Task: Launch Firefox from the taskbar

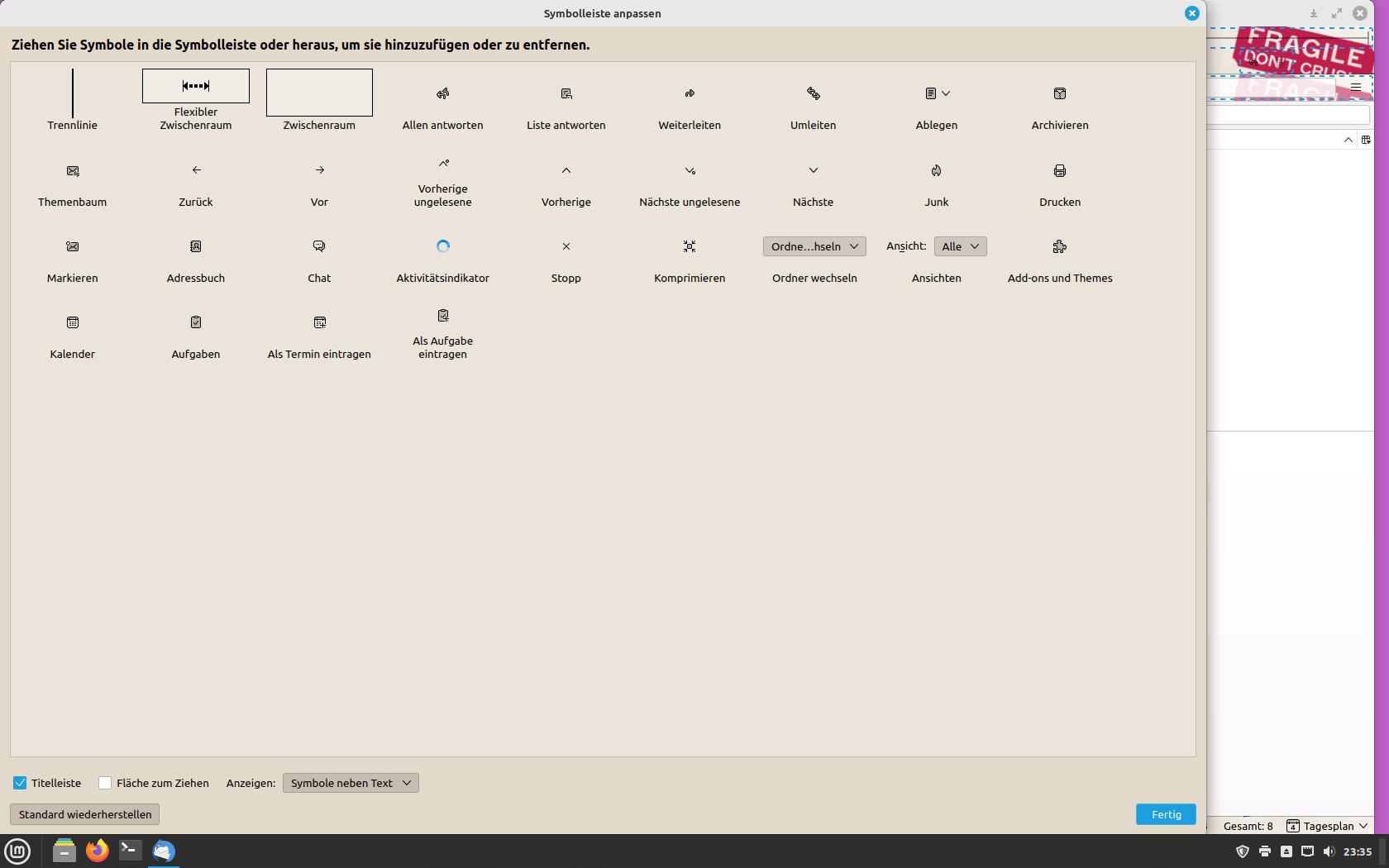Action: point(98,851)
